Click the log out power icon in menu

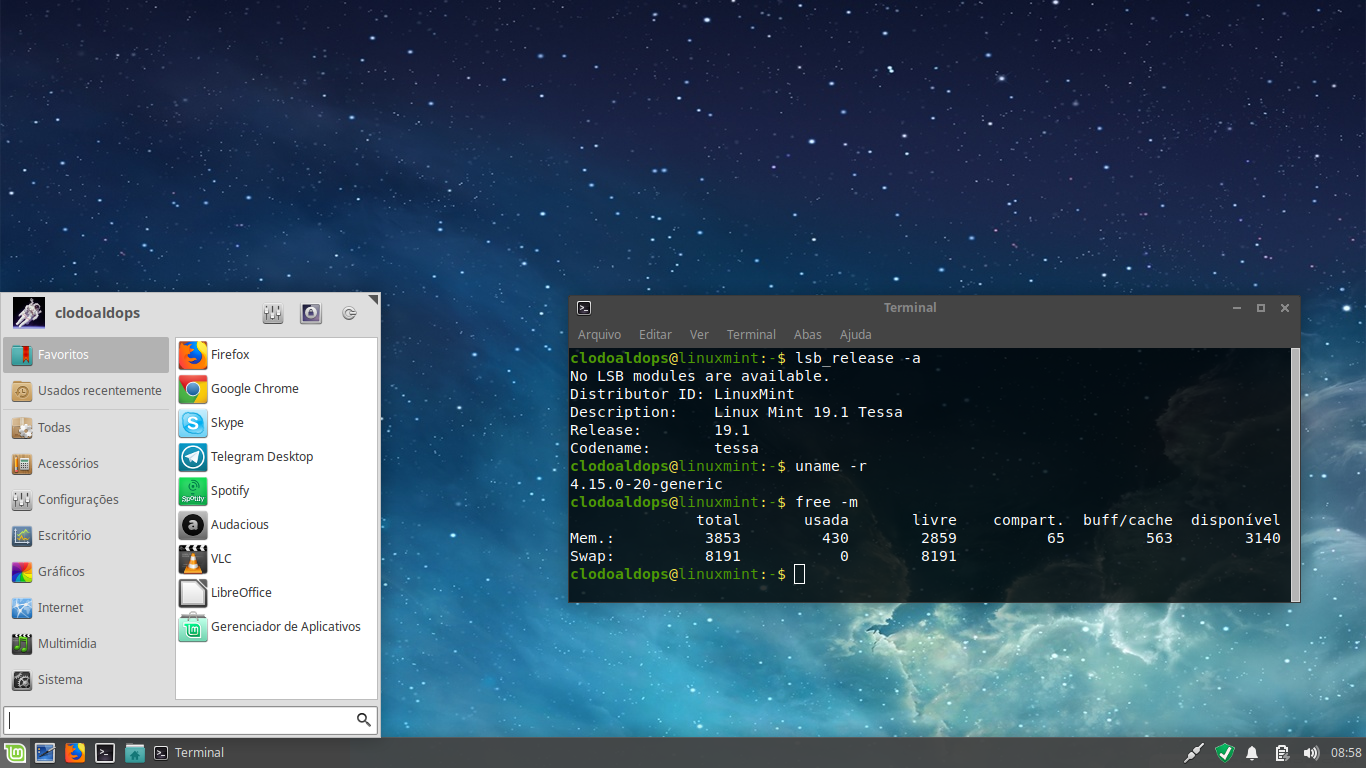pyautogui.click(x=349, y=313)
